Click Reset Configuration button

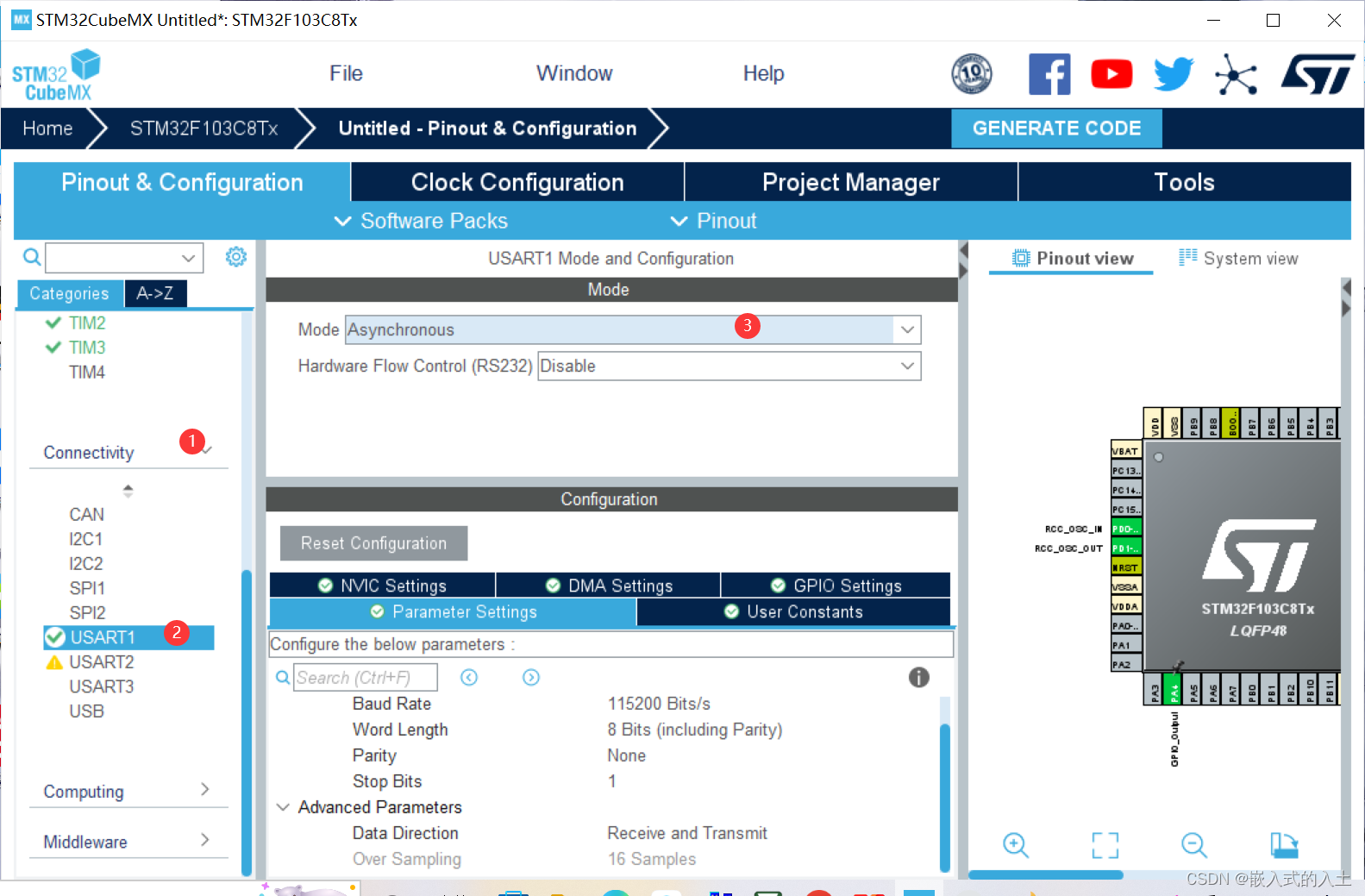373,543
